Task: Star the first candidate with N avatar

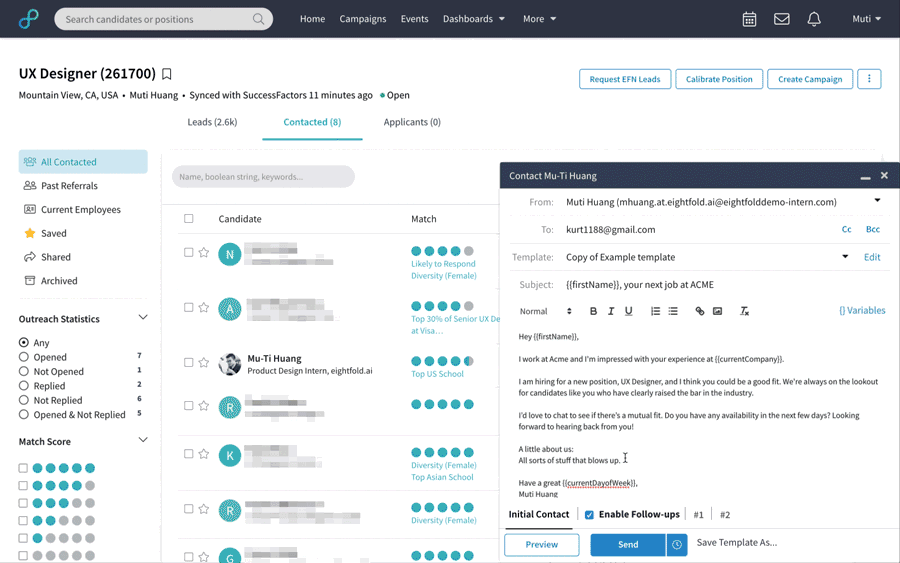Action: coord(204,252)
